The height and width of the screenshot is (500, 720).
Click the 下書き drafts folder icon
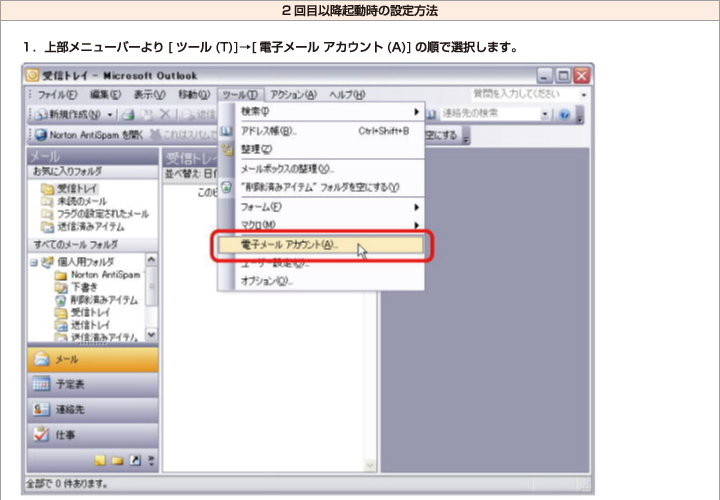61,288
